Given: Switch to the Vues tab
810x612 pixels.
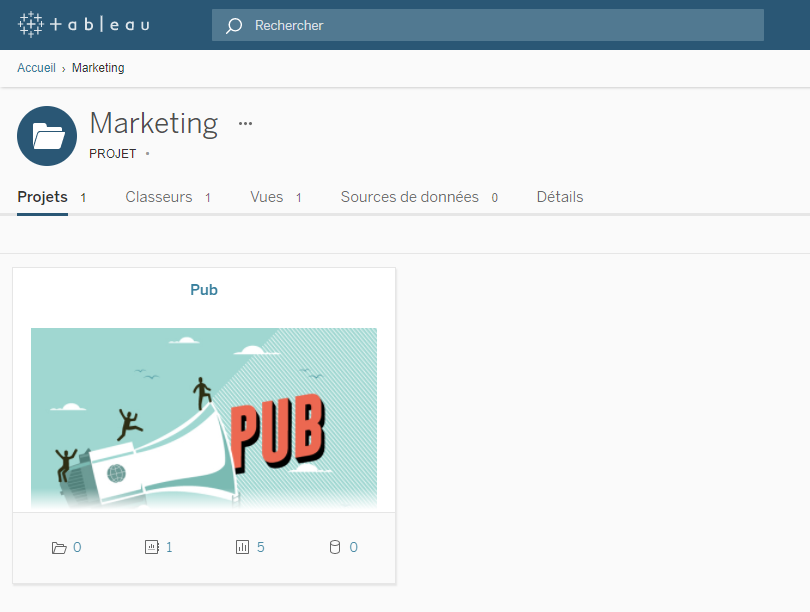Looking at the screenshot, I should 268,197.
